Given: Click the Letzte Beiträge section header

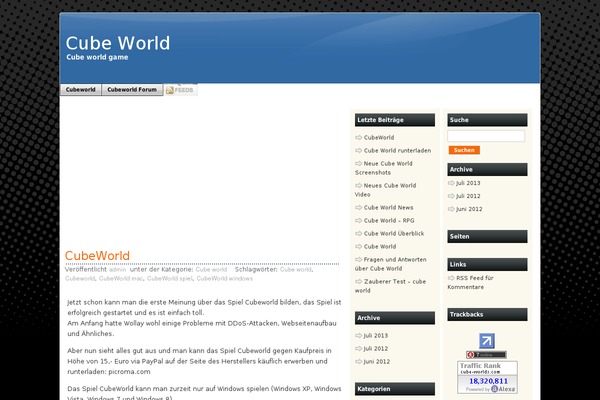Looking at the screenshot, I should click(x=395, y=120).
